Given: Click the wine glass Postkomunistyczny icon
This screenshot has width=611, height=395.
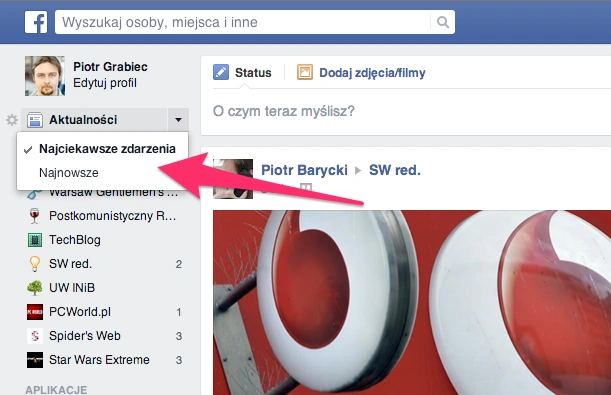Looking at the screenshot, I should click(35, 216).
